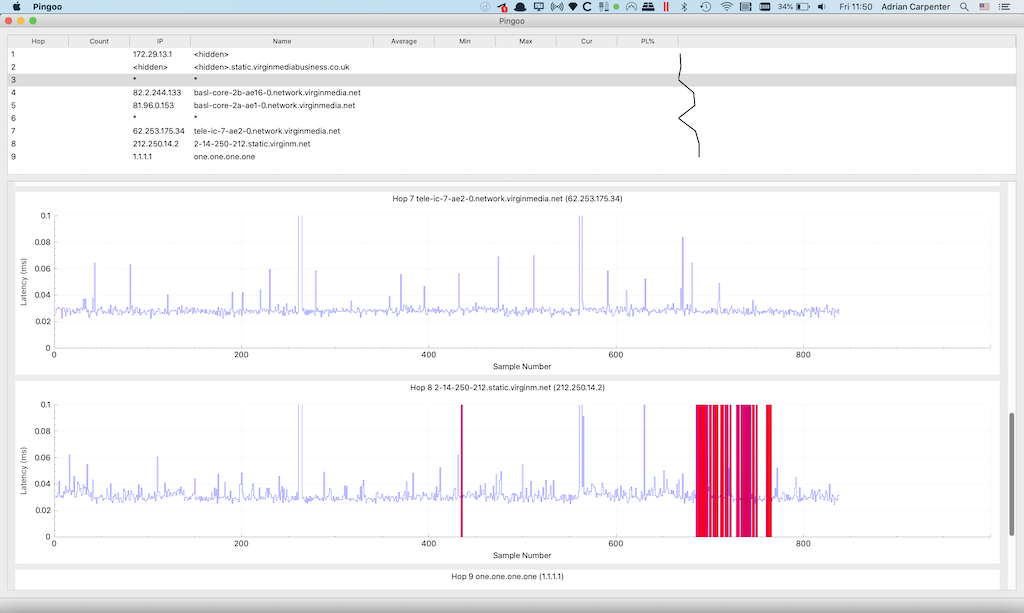Screen dimensions: 1024x613
Task: Select basl-core-2a-ae1-0 hostname
Action: (274, 105)
